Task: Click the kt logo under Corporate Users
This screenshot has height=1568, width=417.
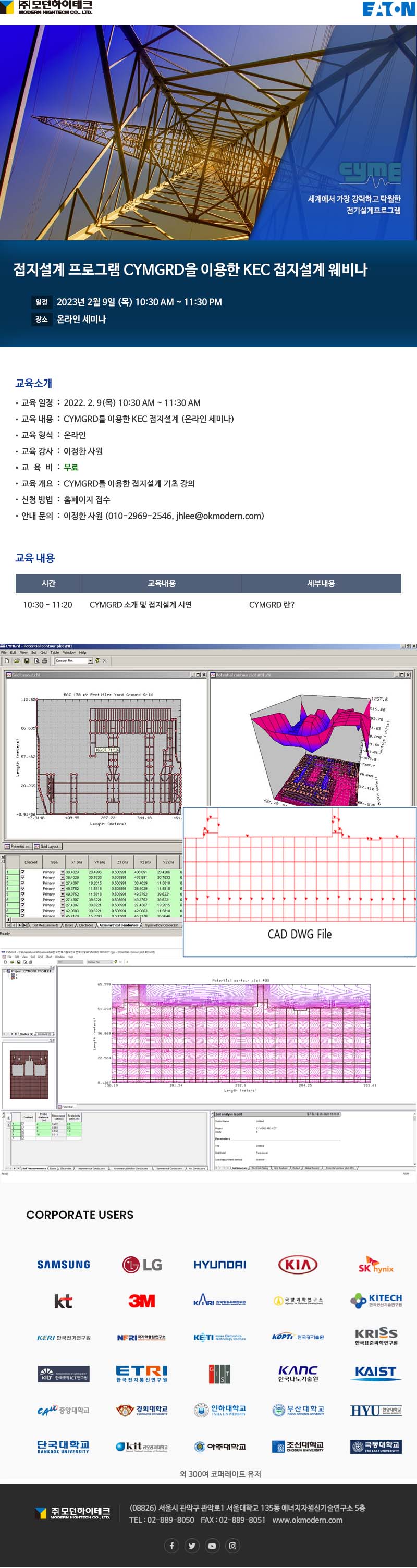Action: (x=63, y=1301)
